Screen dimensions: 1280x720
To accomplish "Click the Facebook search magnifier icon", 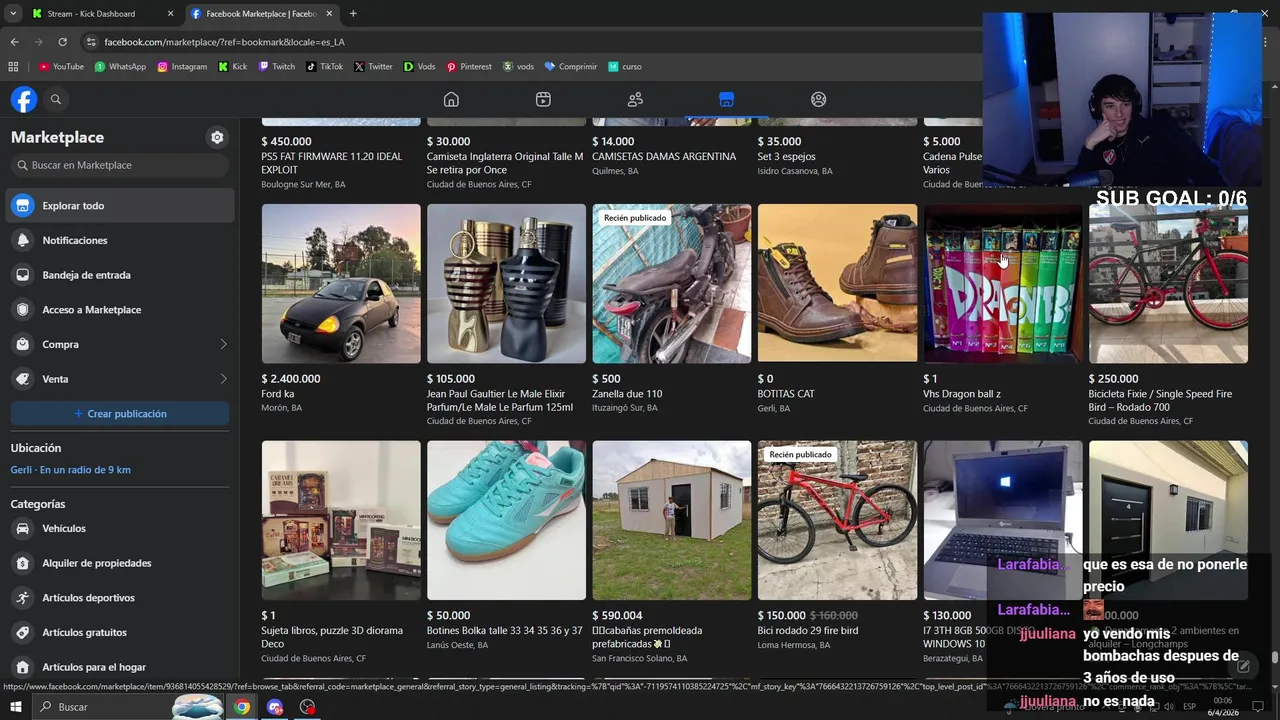I will click(x=56, y=99).
